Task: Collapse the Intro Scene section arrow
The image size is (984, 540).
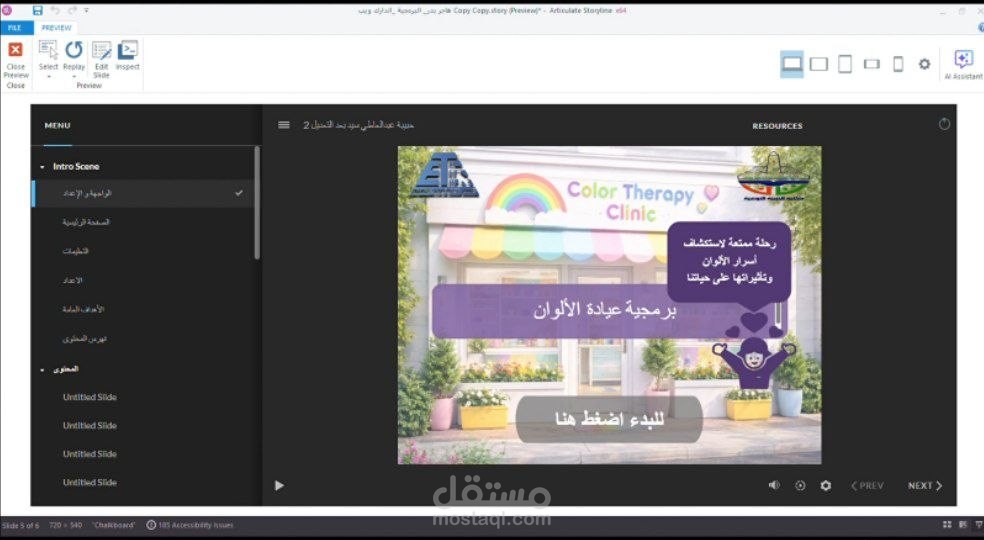Action: coord(42,167)
